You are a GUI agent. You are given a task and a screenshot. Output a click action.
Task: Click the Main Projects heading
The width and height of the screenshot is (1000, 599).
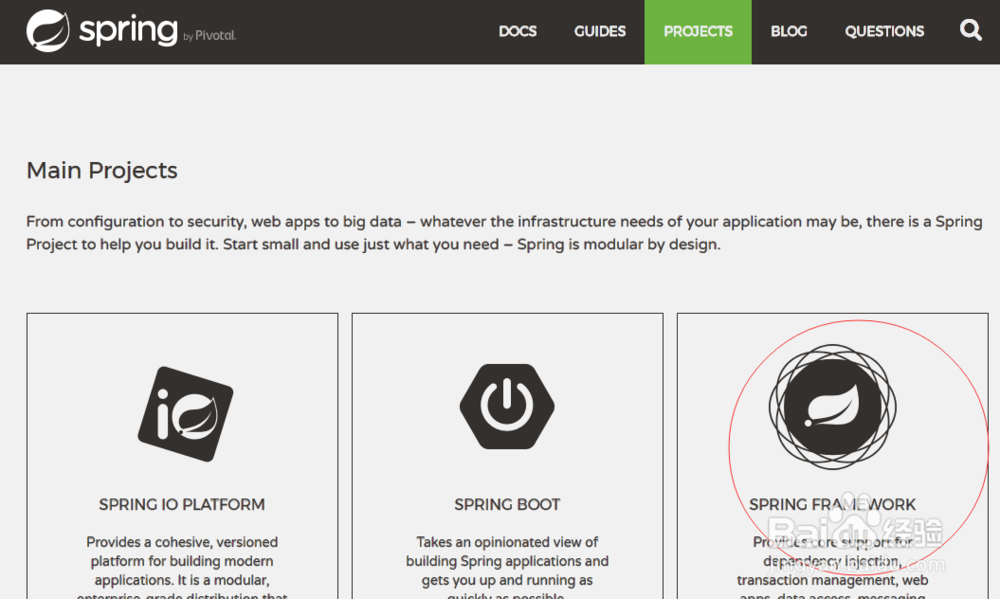102,171
